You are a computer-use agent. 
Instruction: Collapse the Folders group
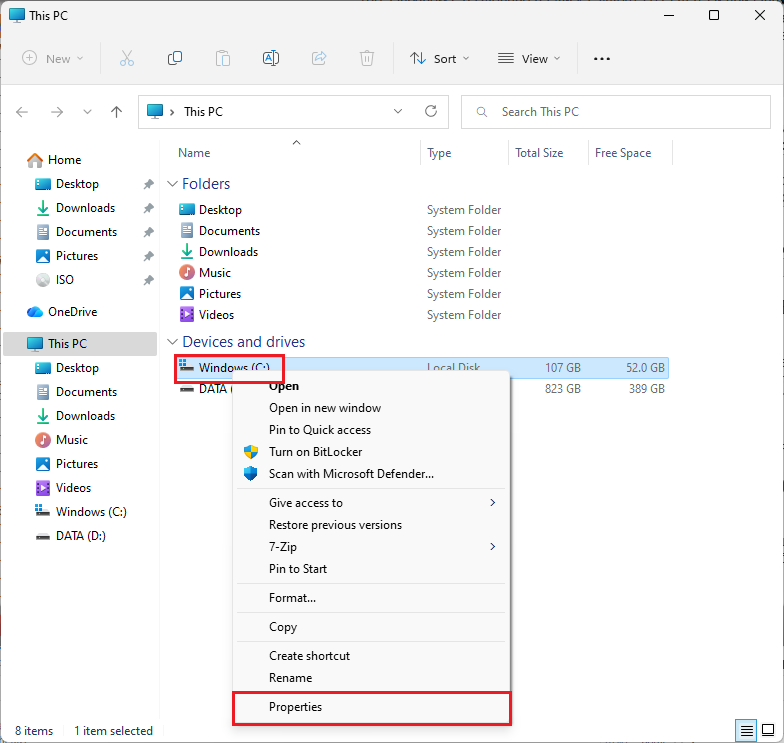click(x=173, y=184)
